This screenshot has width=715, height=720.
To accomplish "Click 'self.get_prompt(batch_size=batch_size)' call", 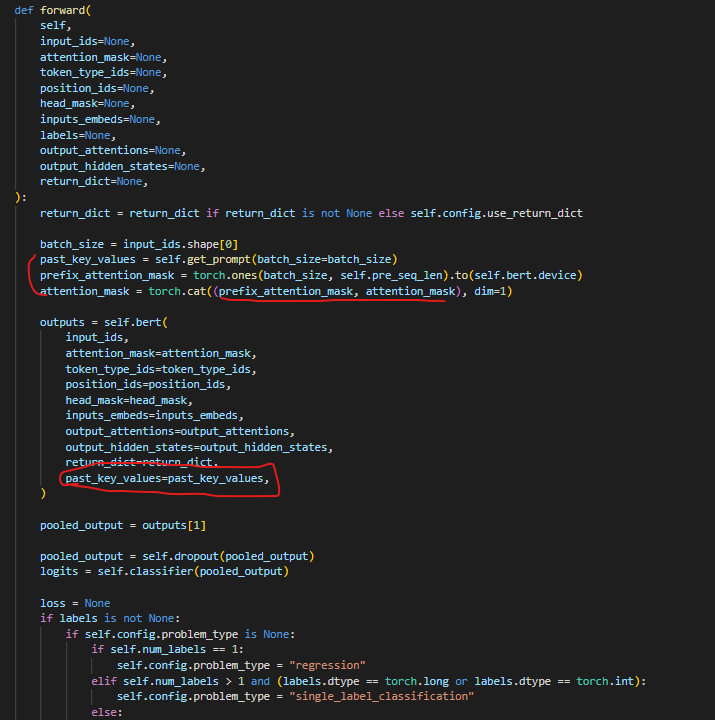I will pyautogui.click(x=276, y=259).
